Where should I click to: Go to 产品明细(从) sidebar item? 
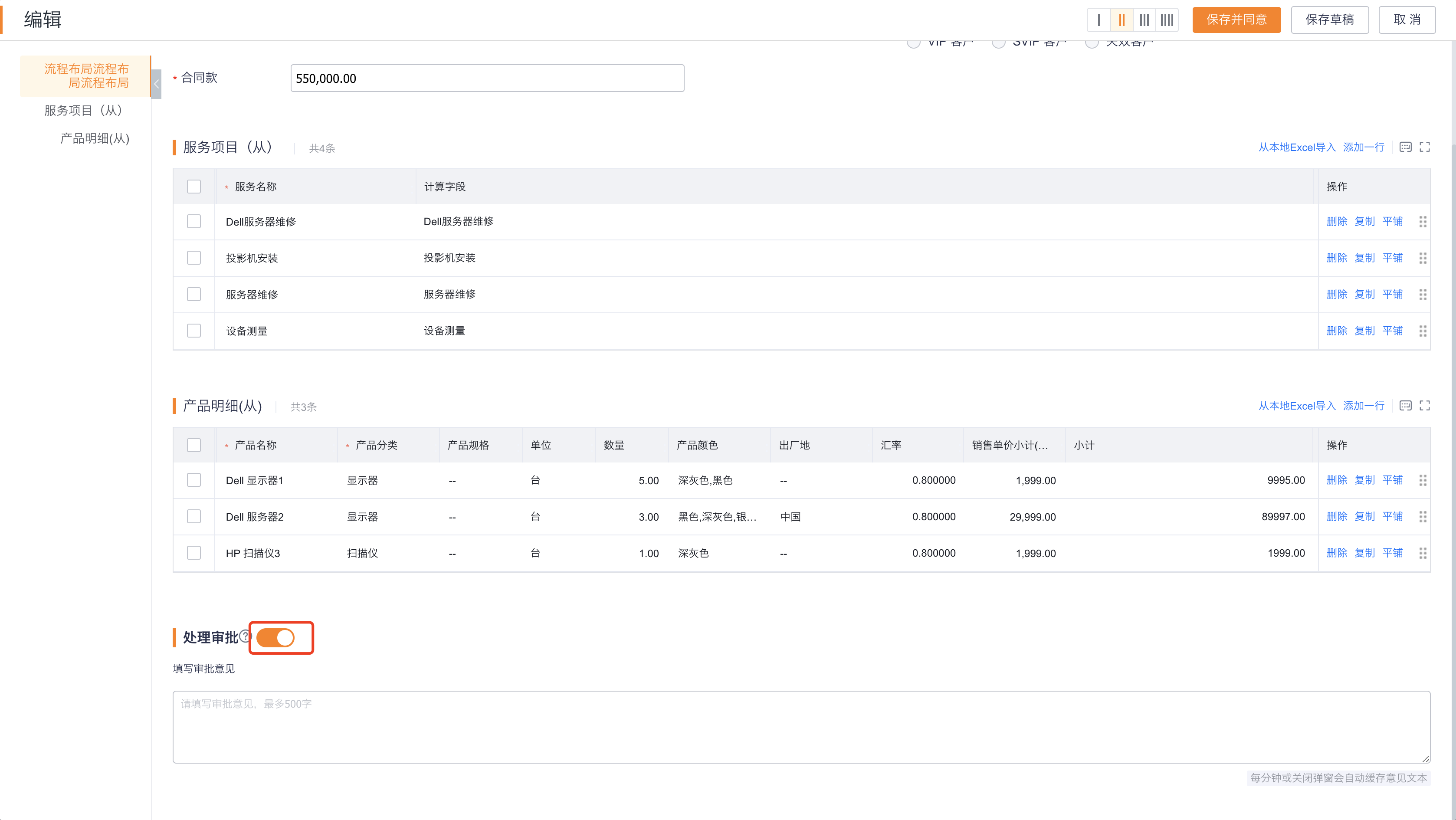click(x=95, y=138)
